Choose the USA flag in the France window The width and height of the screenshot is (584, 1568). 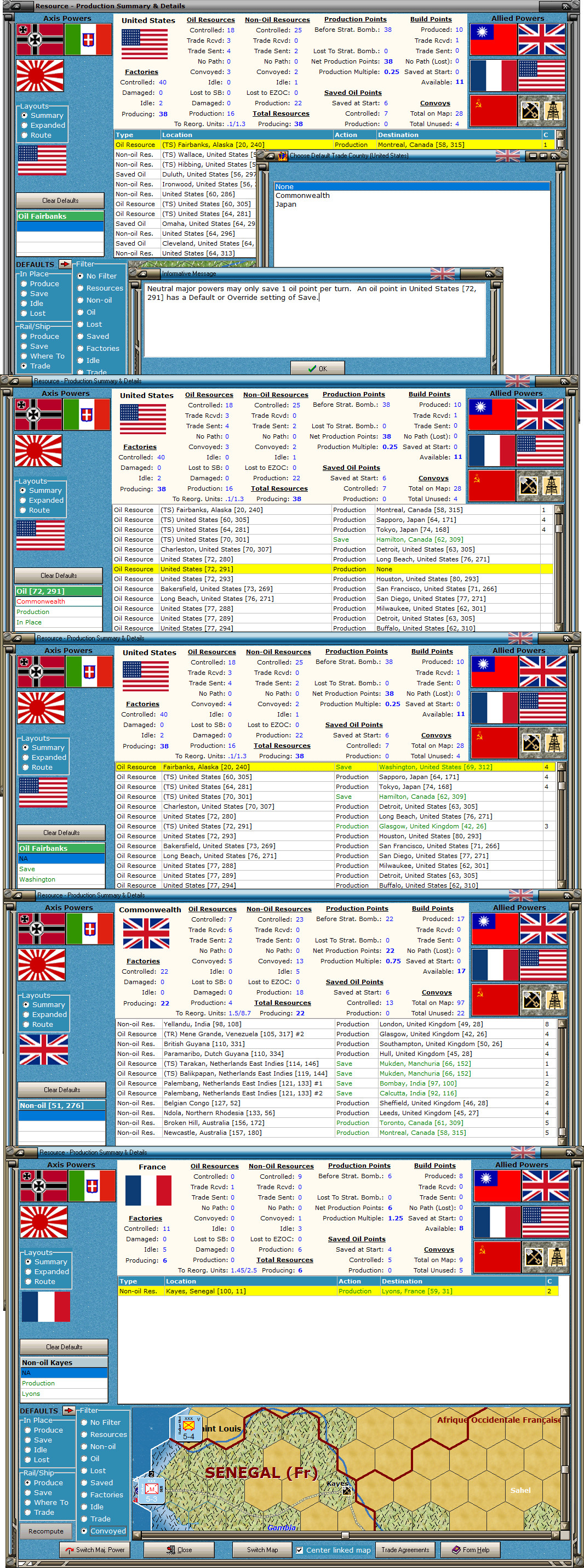(x=546, y=1222)
